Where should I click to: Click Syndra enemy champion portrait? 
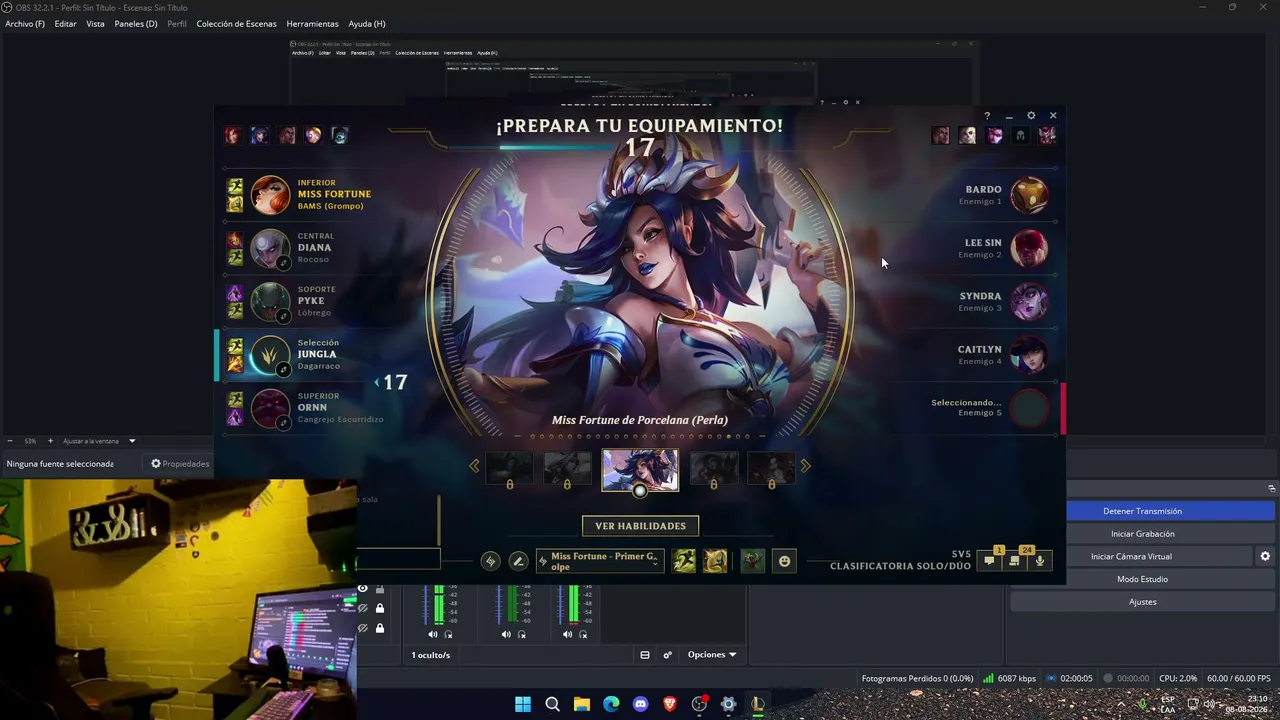1029,301
